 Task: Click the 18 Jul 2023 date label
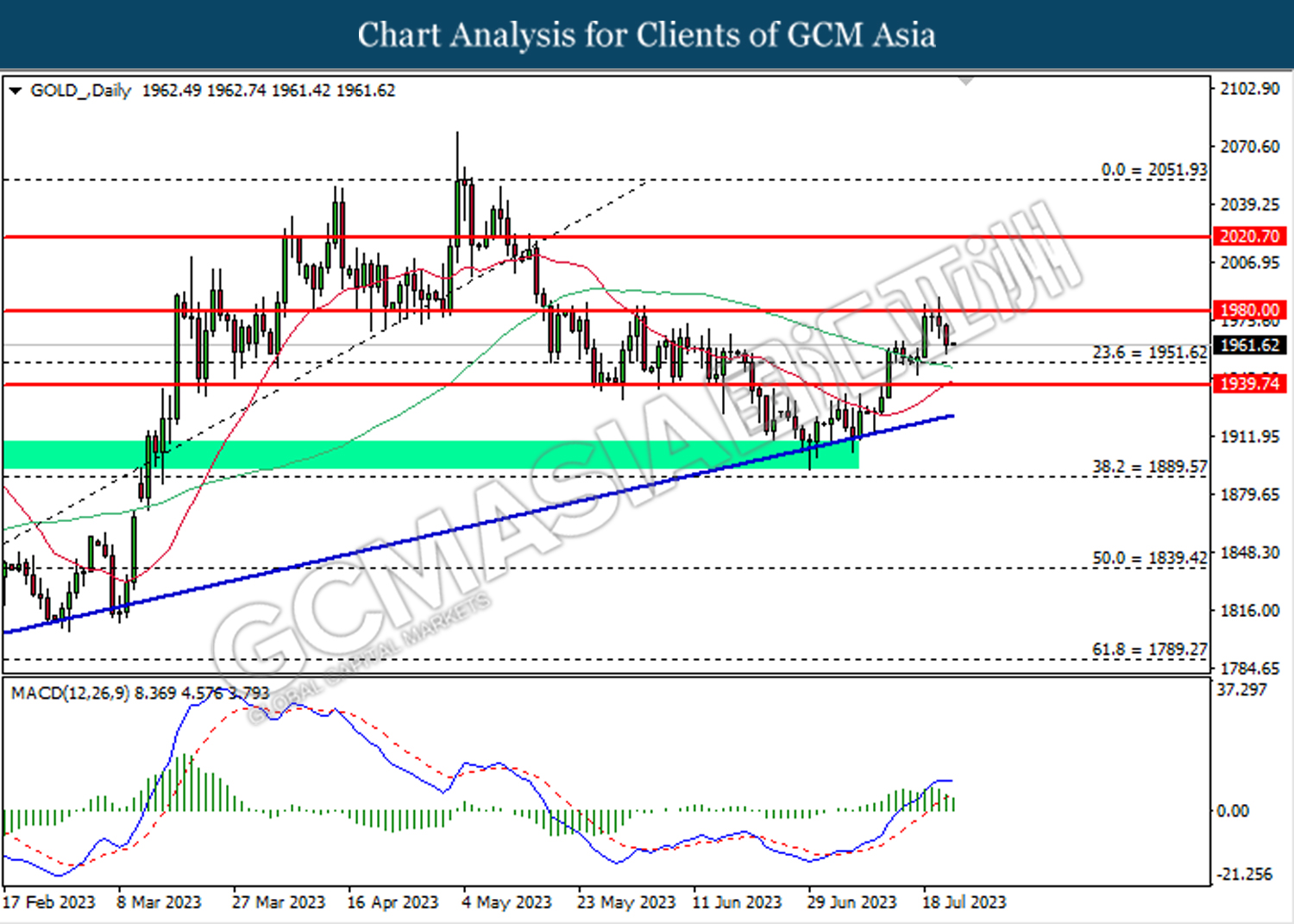pyautogui.click(x=964, y=902)
